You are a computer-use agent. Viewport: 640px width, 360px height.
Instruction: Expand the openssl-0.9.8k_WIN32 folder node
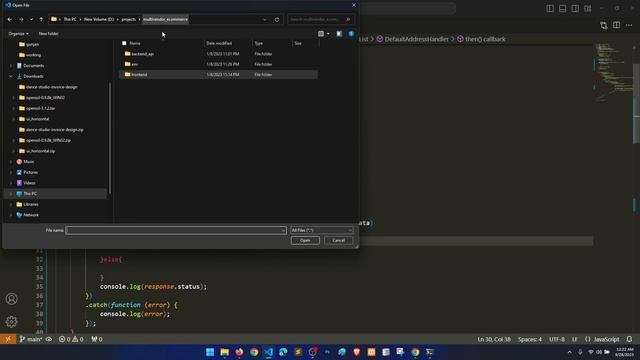point(13,98)
